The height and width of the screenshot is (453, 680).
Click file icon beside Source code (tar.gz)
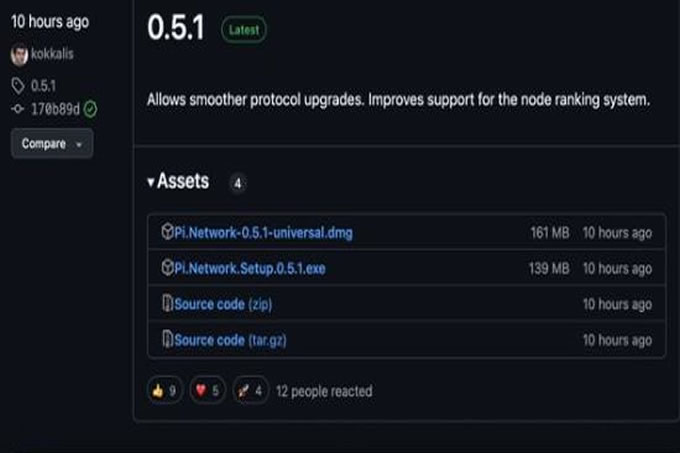pyautogui.click(x=167, y=339)
